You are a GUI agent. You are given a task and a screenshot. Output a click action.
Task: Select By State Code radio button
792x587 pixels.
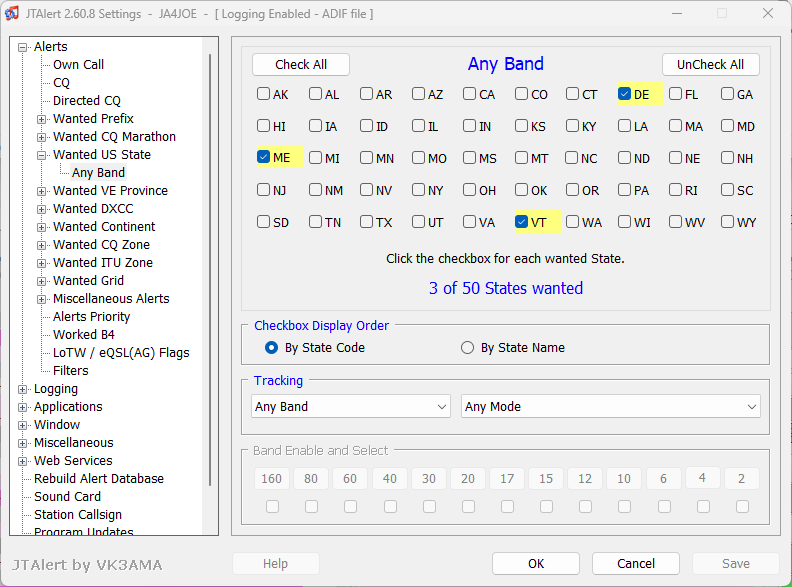(271, 348)
